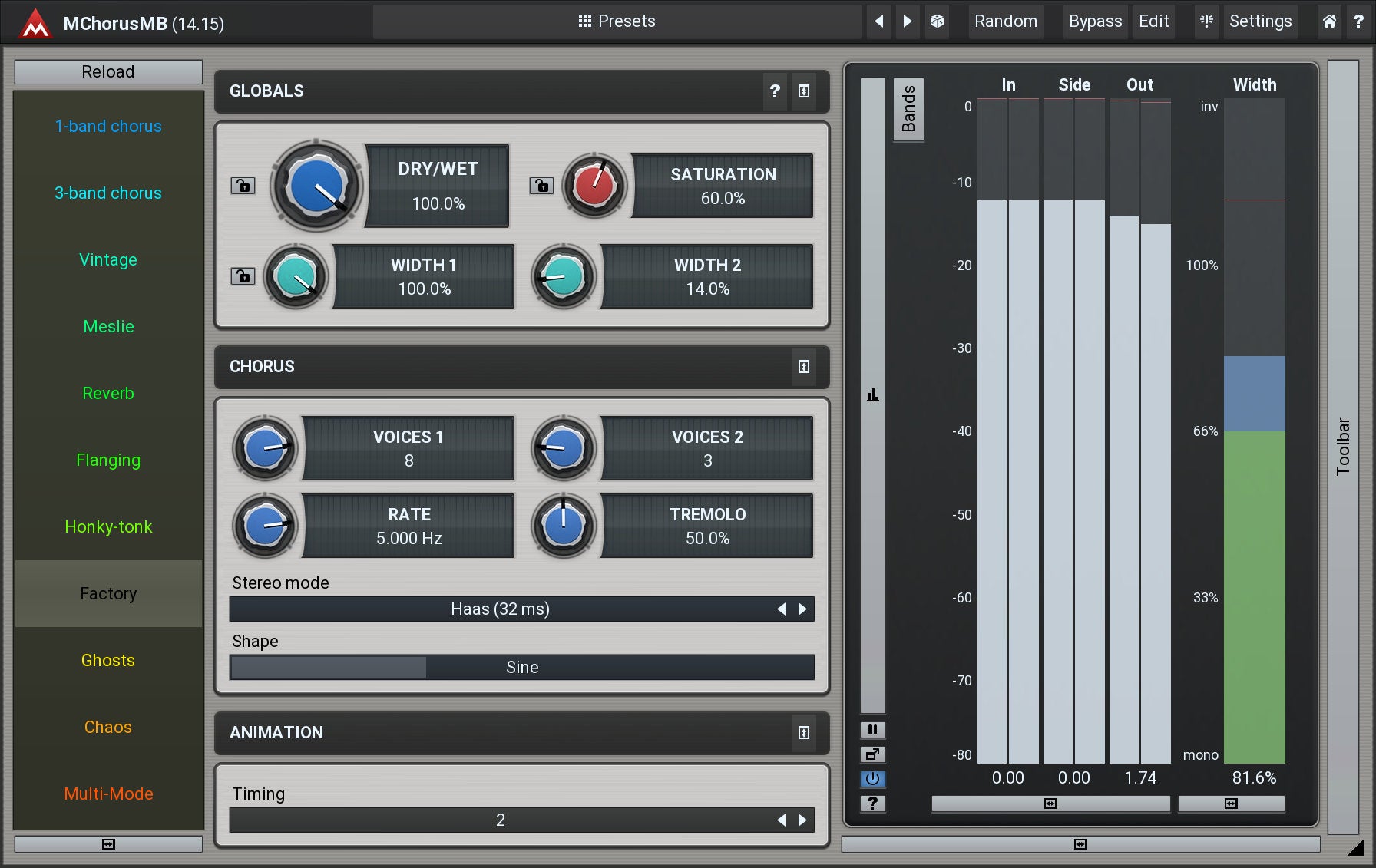The image size is (1376, 868).
Task: Switch to the Multi-Mode preset
Action: (108, 794)
